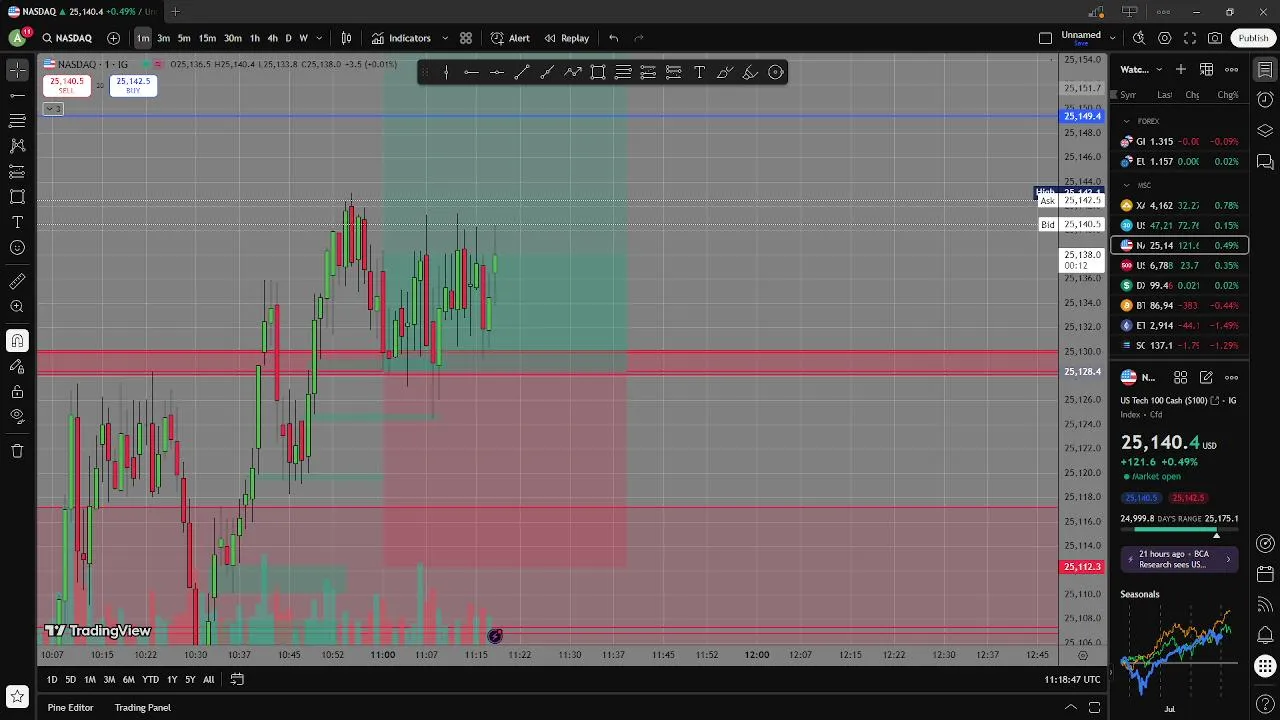Open indicator templates dropdown arrow
Viewport: 1280px width, 720px height.
(445, 38)
